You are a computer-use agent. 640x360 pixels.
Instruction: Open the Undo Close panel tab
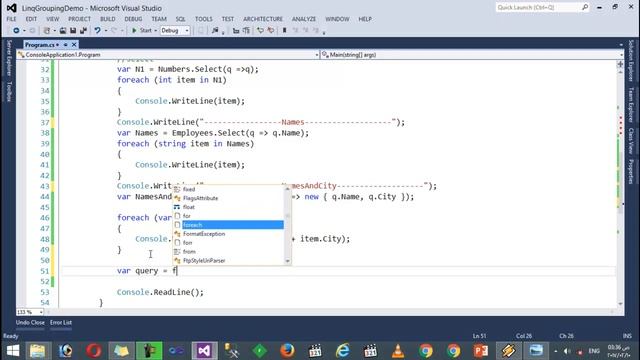30,322
